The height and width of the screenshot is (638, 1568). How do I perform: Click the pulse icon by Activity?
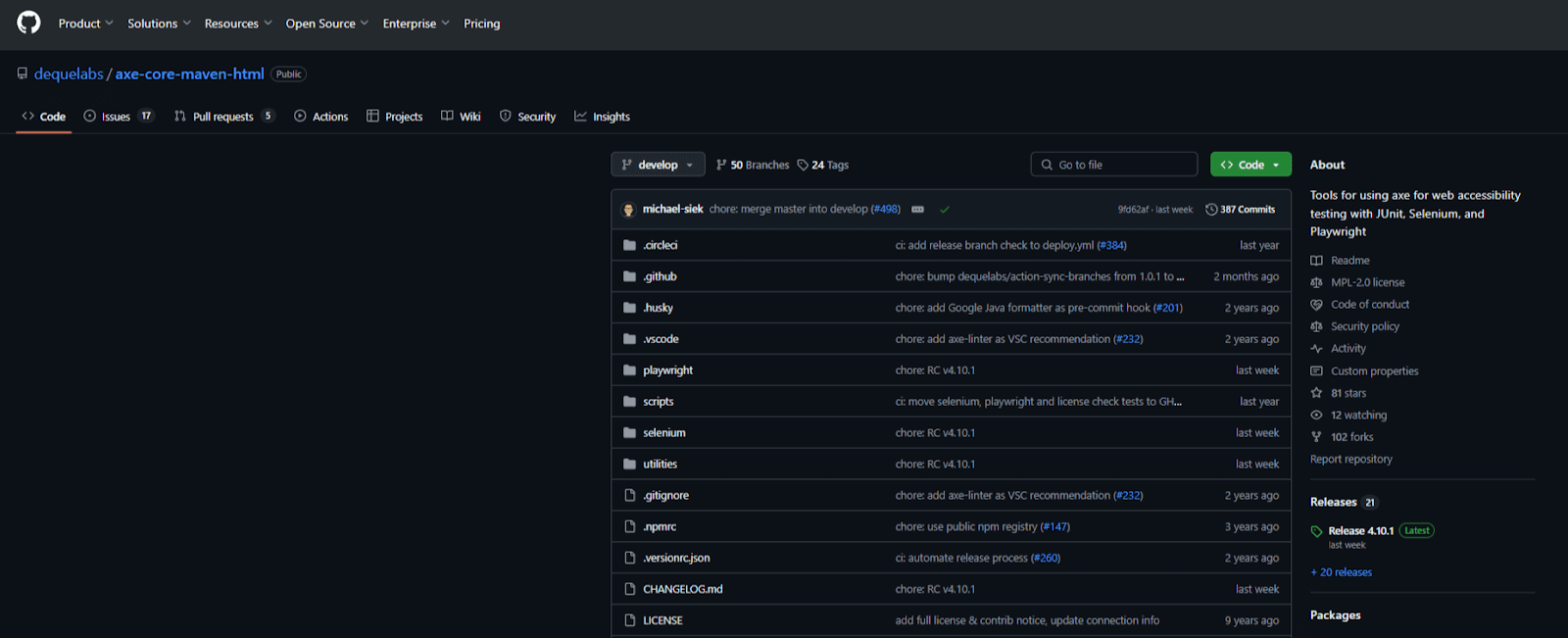(x=1316, y=349)
